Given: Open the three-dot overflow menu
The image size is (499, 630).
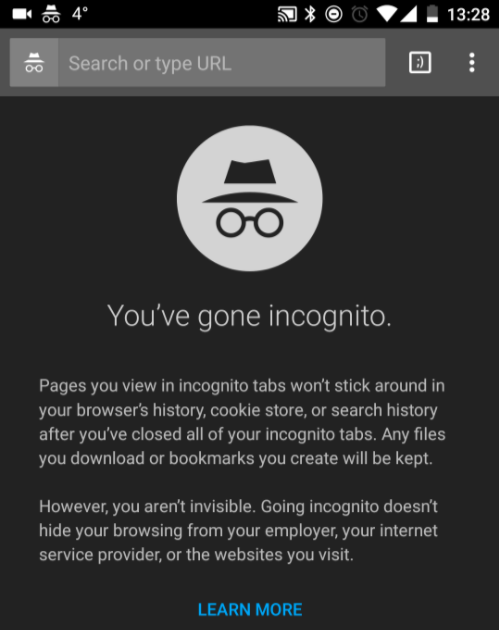Looking at the screenshot, I should 472,63.
